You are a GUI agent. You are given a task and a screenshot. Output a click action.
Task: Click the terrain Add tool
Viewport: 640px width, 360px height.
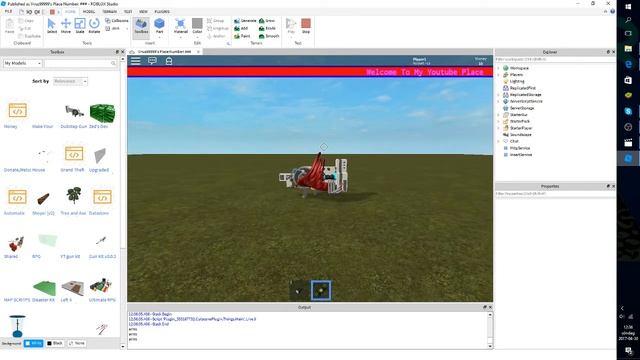tap(241, 28)
